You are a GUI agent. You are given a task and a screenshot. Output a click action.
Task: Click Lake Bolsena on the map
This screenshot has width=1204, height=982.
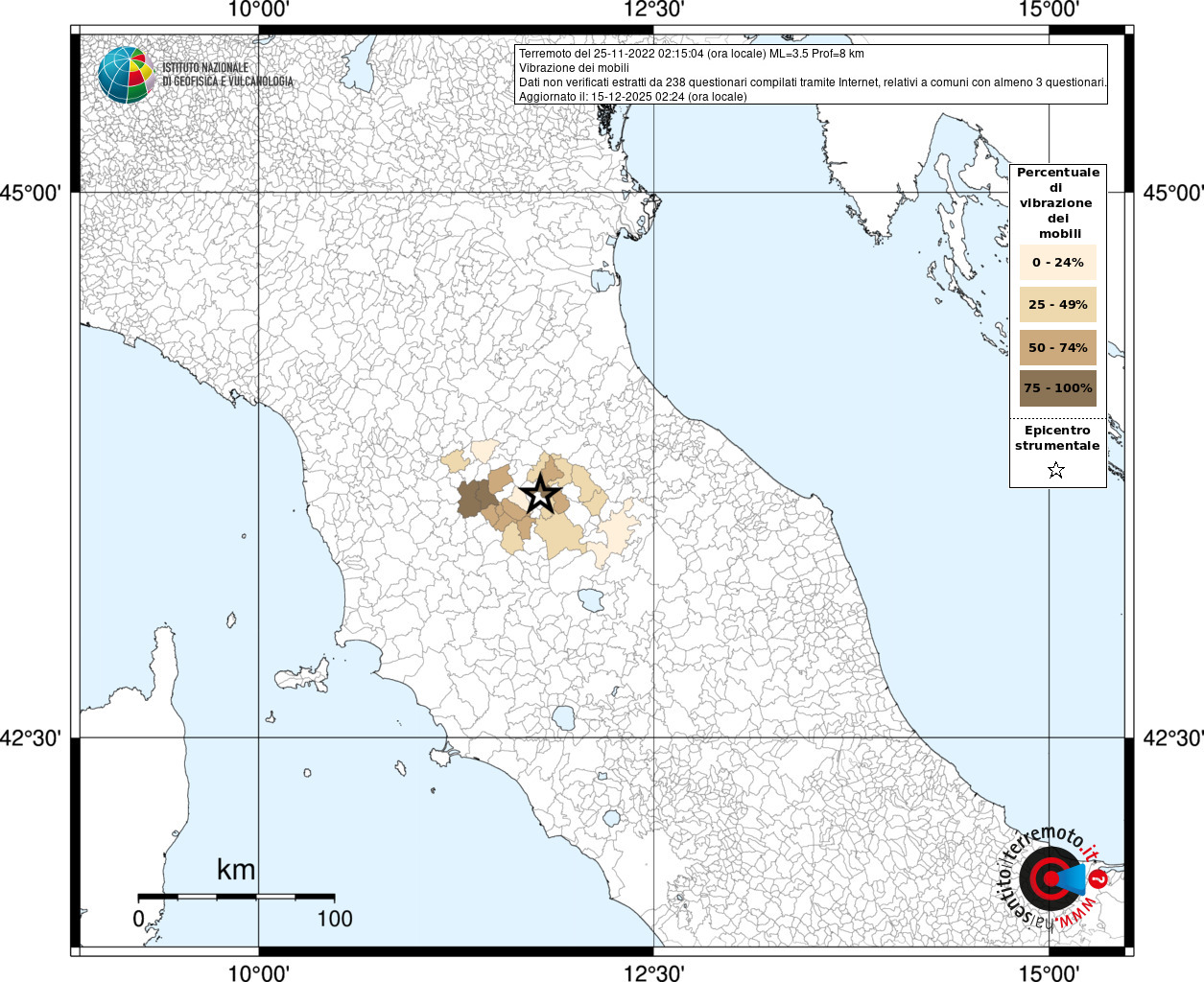point(564,716)
